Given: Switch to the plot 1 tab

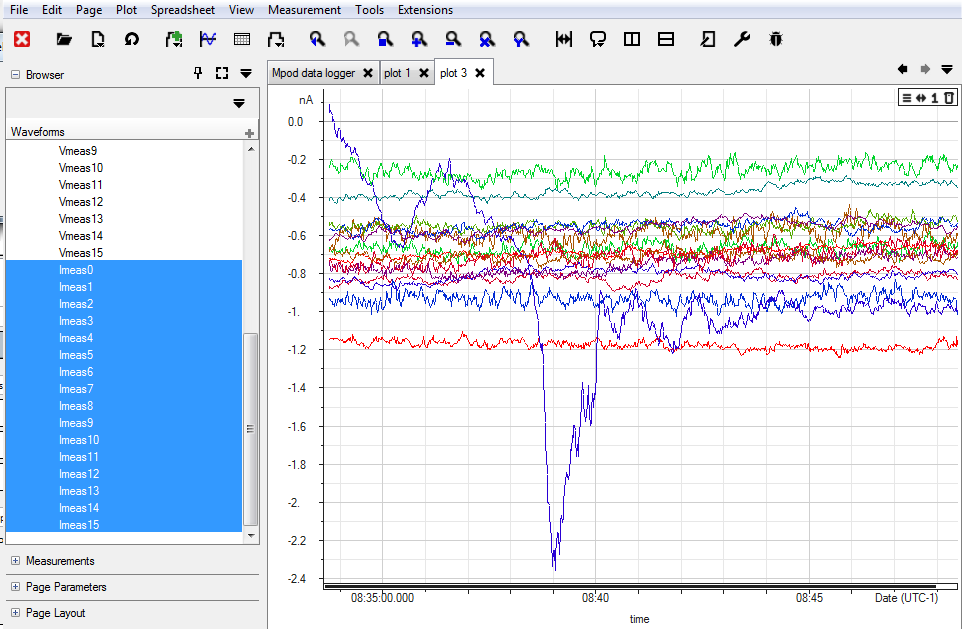Looking at the screenshot, I should pyautogui.click(x=397, y=73).
